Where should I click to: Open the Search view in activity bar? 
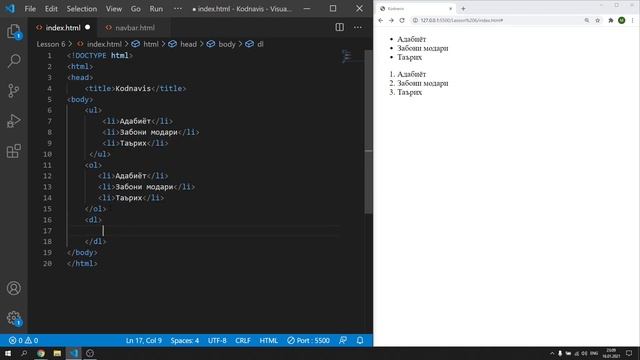point(14,61)
